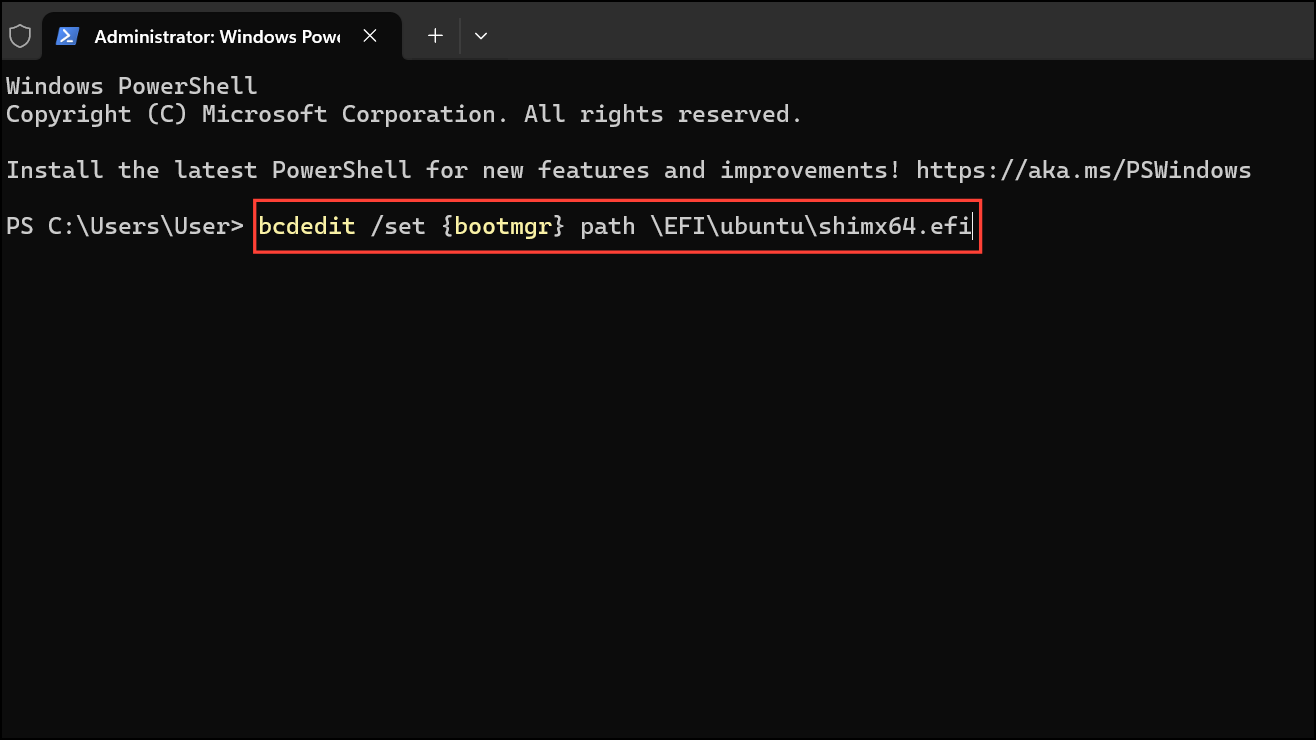Click the path argument of the bcdedit command
This screenshot has height=740, width=1316.
(607, 226)
